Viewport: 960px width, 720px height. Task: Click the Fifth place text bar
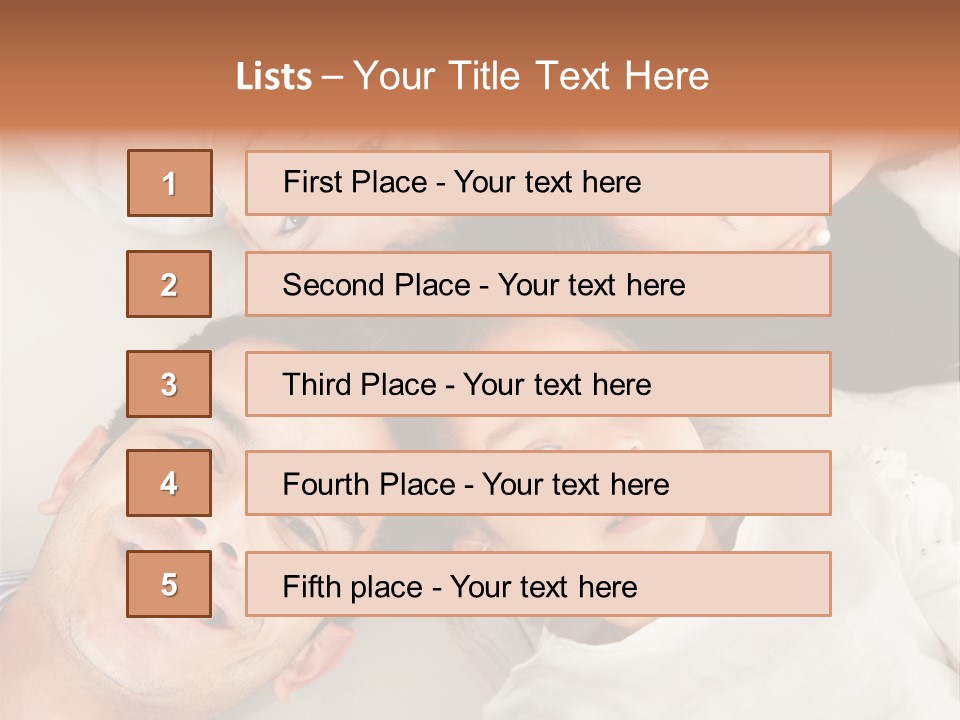click(538, 584)
